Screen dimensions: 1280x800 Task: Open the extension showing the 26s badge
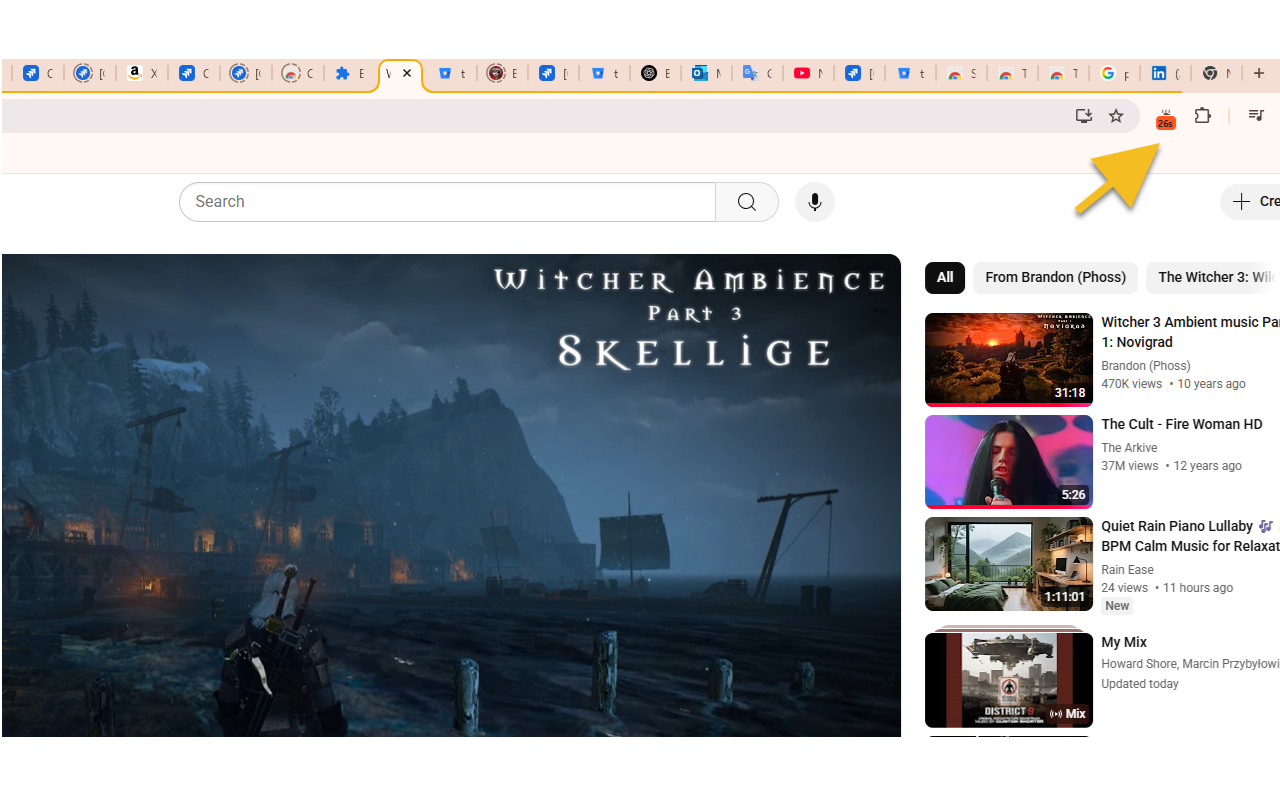point(1165,118)
